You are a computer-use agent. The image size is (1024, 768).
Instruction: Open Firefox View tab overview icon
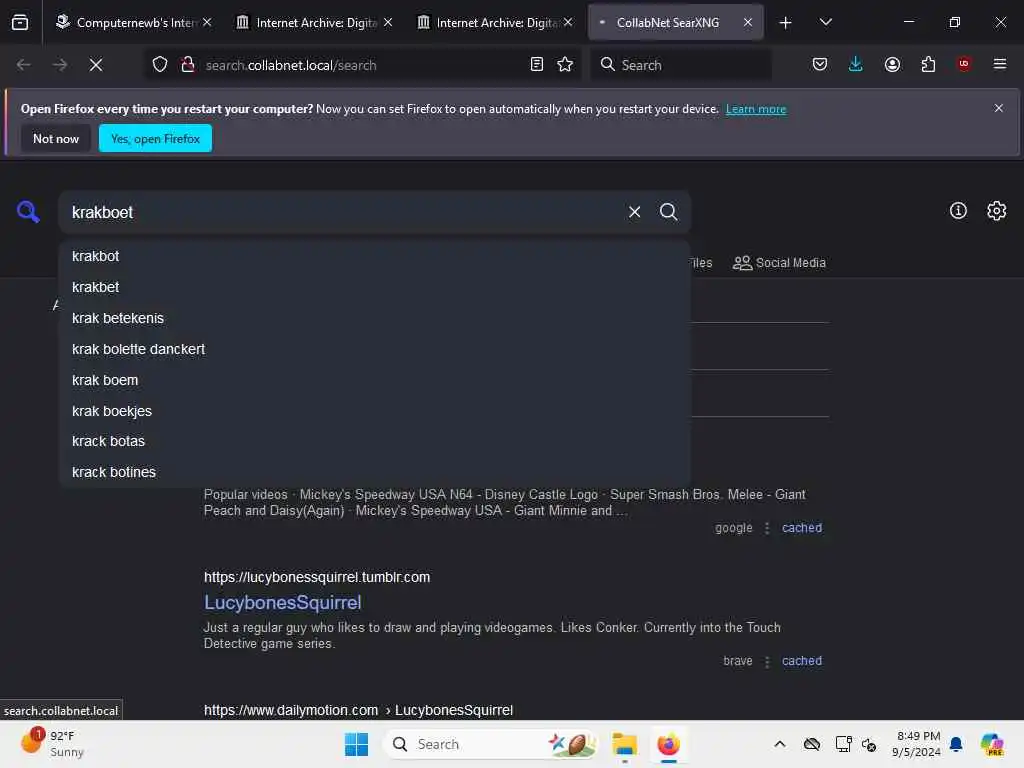20,22
